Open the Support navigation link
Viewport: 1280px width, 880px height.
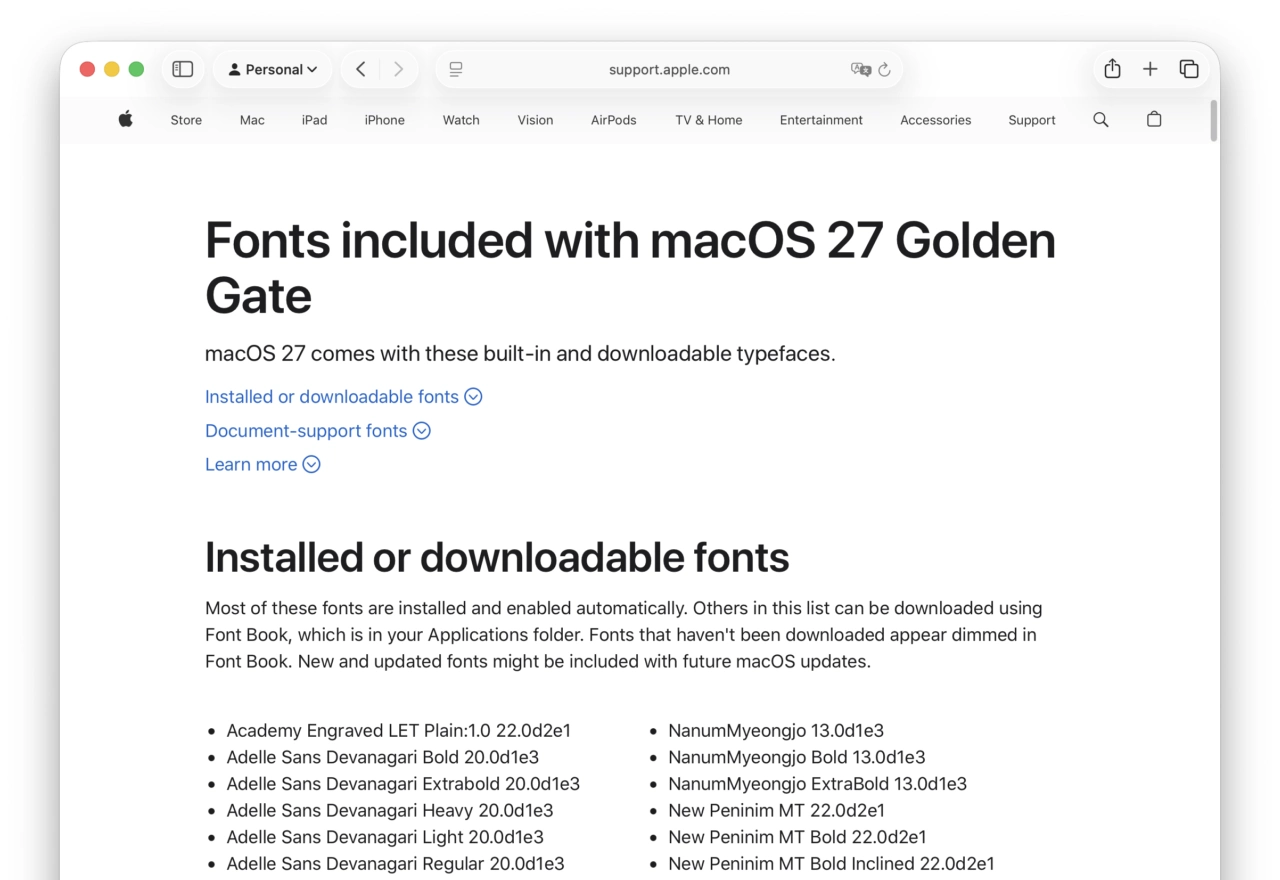point(1032,120)
